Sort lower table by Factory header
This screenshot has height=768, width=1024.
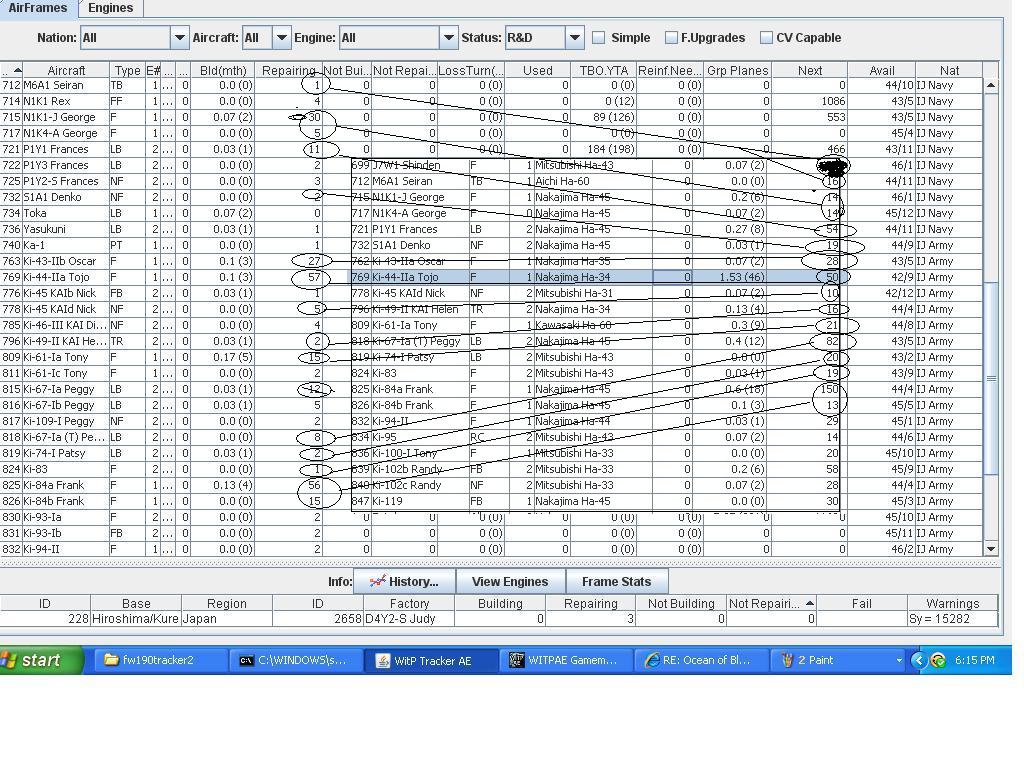[x=409, y=603]
